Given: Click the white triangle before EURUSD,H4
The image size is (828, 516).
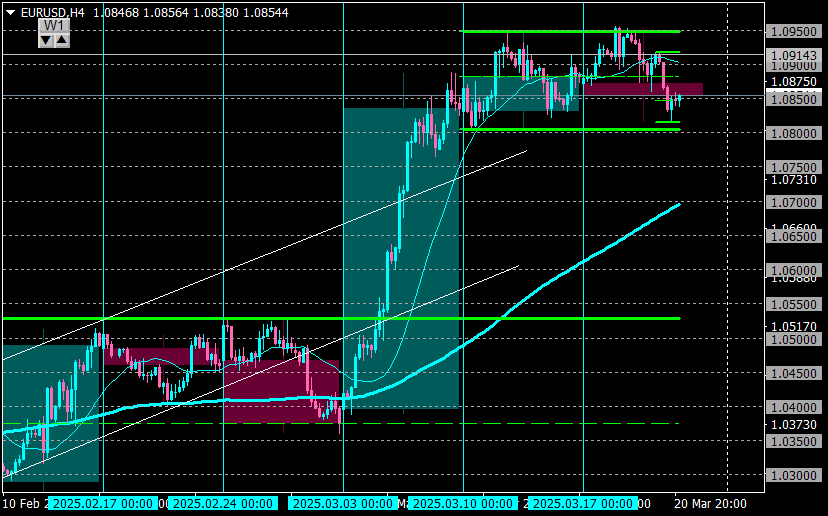Looking at the screenshot, I should click(x=10, y=10).
